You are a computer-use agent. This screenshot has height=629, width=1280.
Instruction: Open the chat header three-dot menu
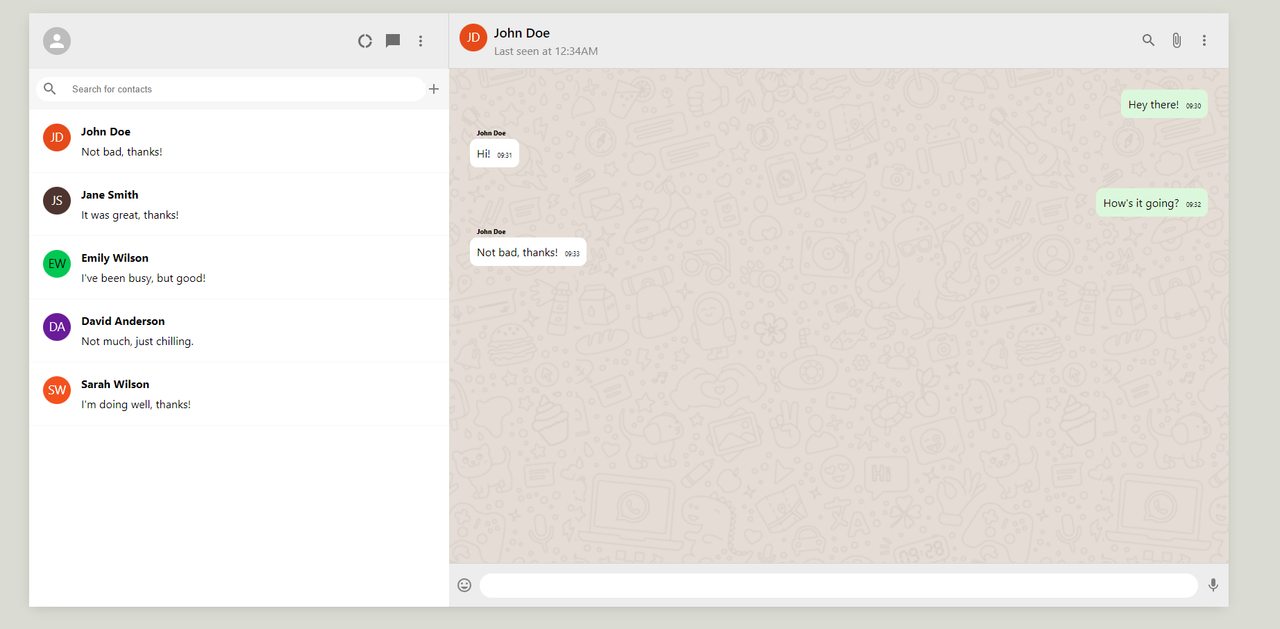[1204, 40]
